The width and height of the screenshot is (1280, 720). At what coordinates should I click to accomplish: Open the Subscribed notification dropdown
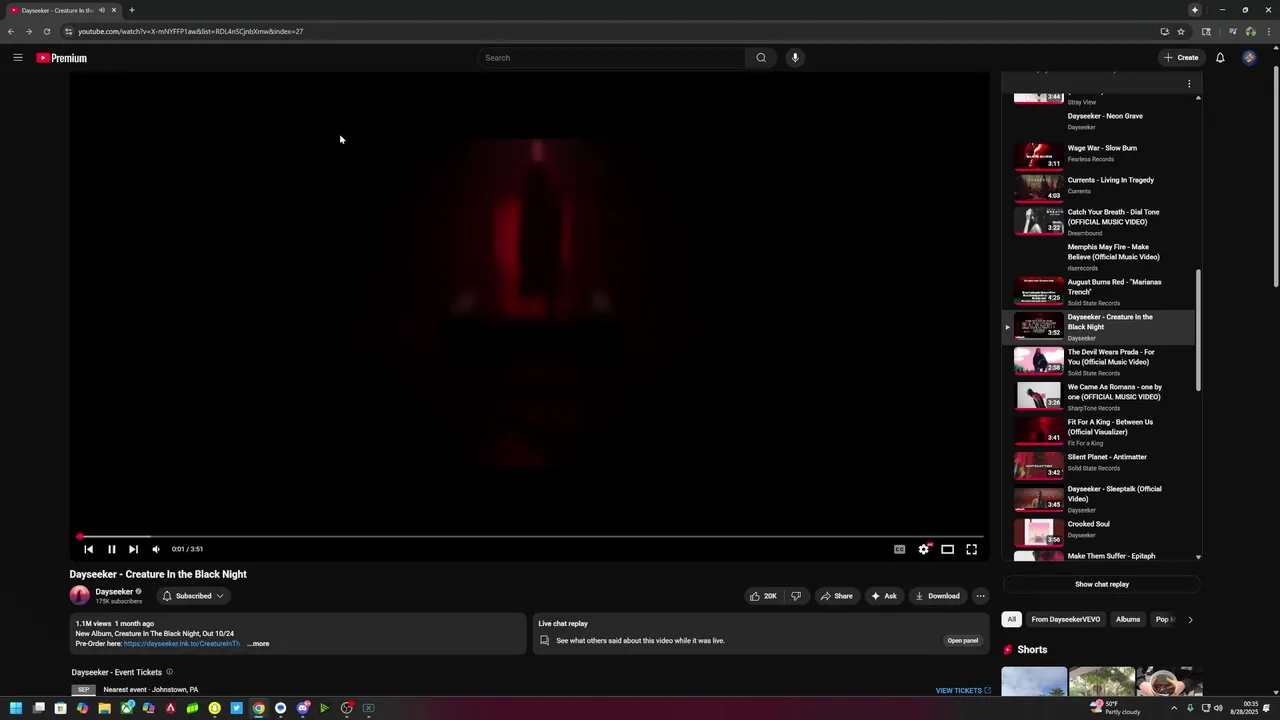pos(192,596)
